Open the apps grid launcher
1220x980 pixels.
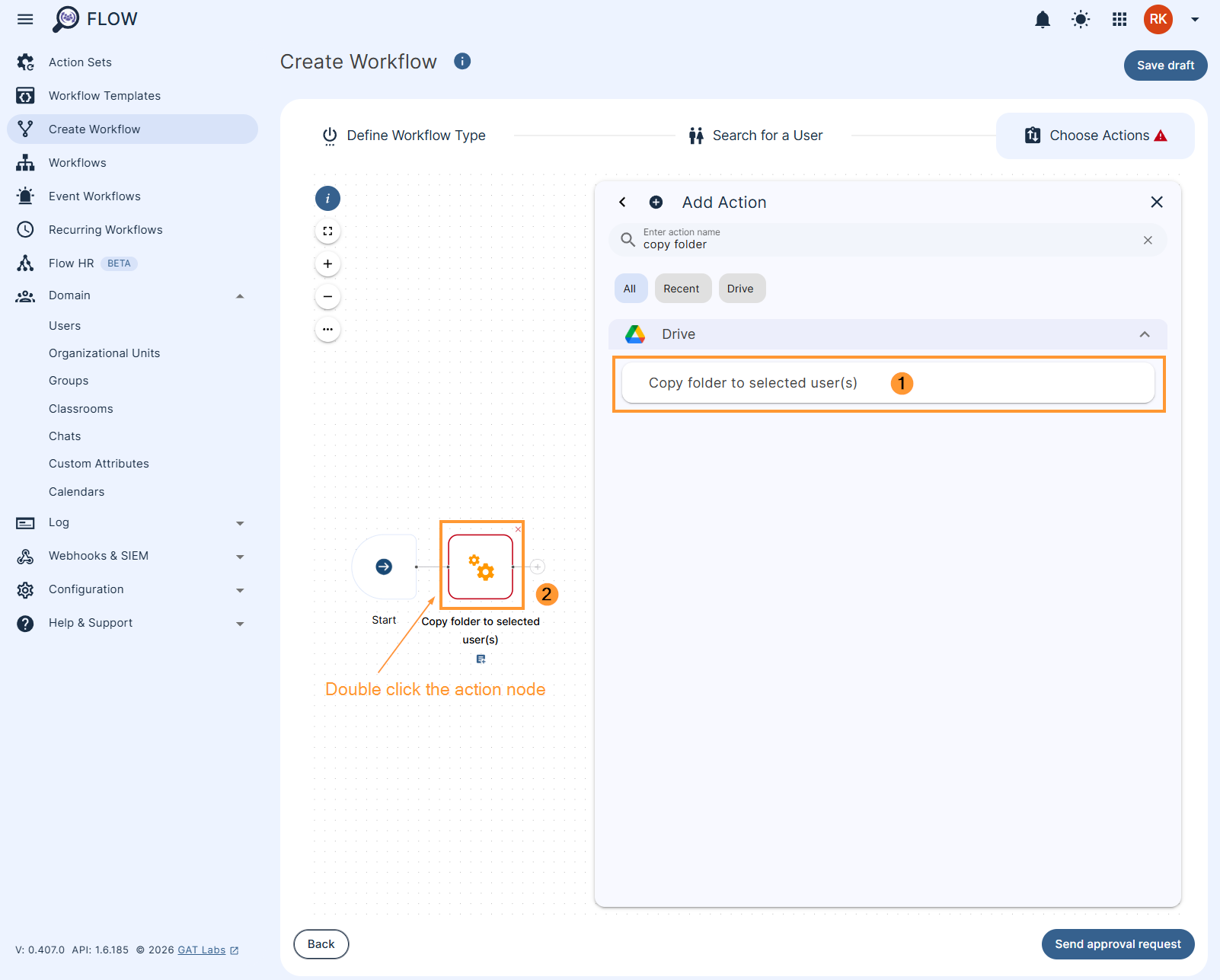point(1119,20)
